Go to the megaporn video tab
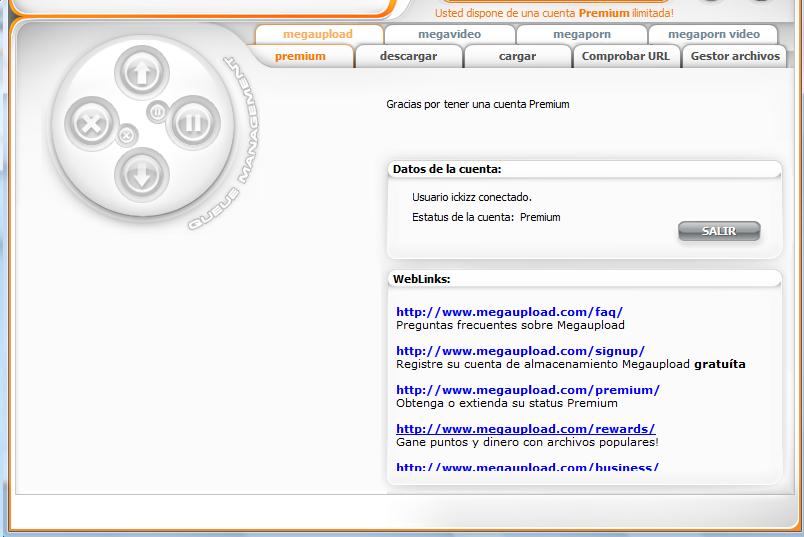This screenshot has height=537, width=804. (713, 34)
